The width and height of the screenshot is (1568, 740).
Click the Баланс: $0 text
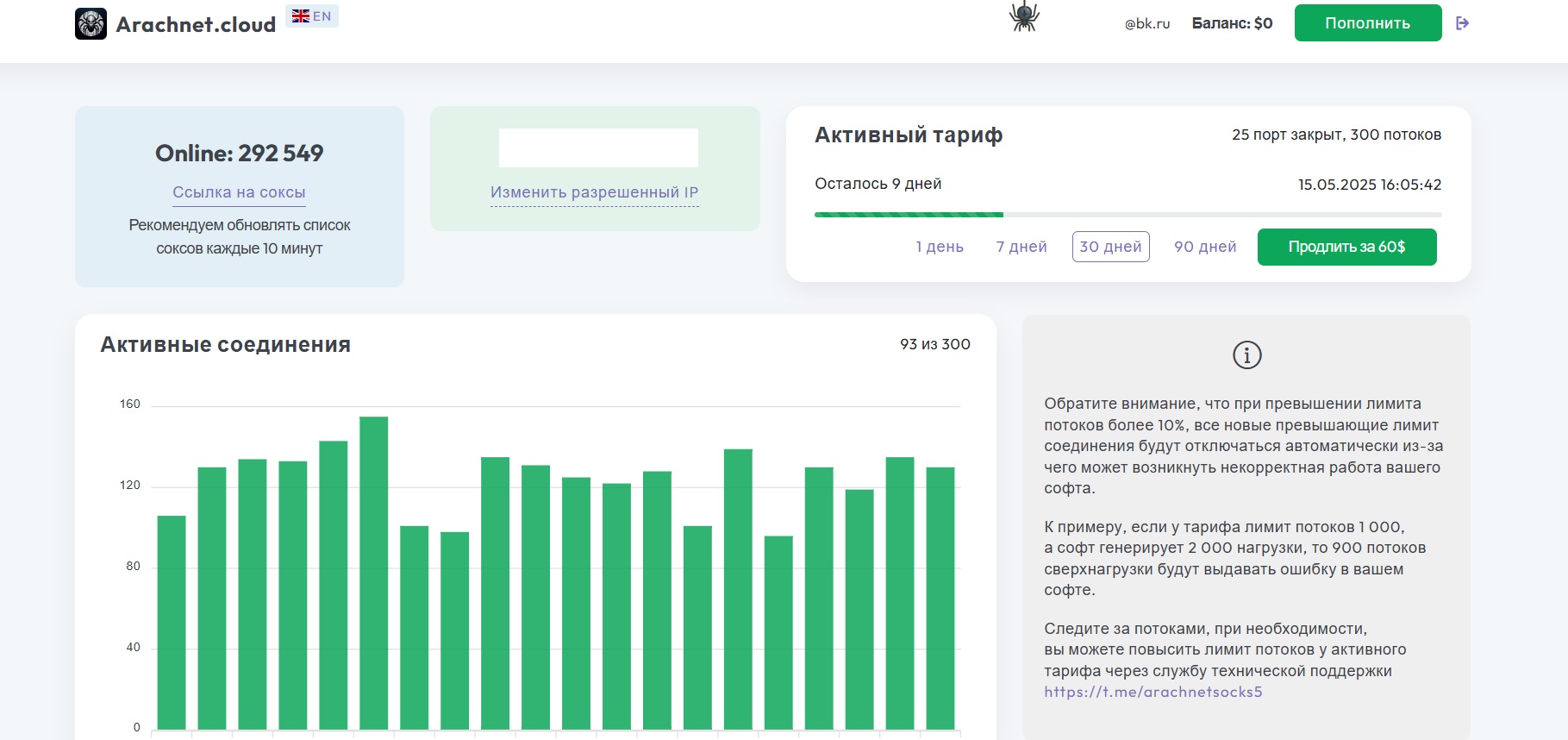[1233, 23]
